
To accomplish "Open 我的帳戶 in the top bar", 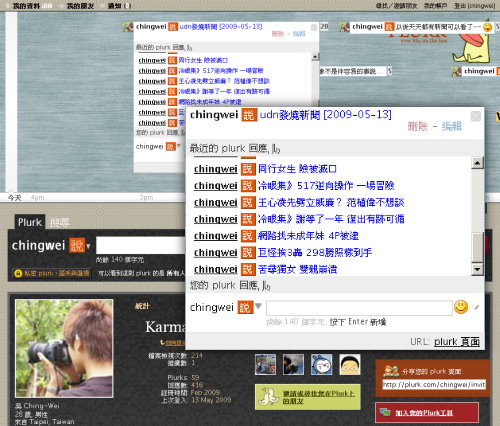I will click(435, 6).
